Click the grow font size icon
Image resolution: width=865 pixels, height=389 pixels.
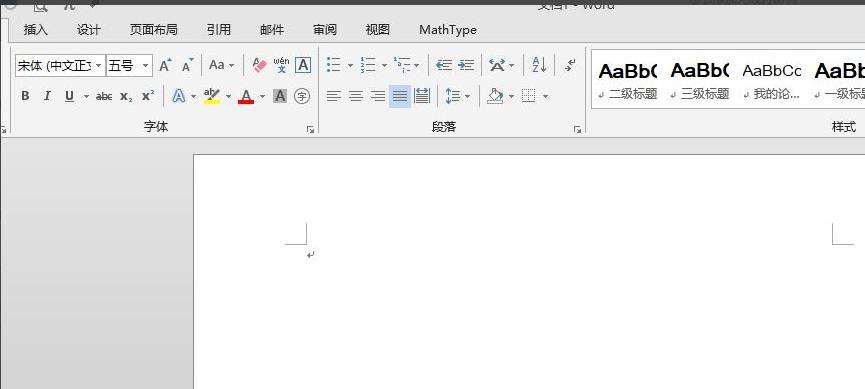[165, 66]
